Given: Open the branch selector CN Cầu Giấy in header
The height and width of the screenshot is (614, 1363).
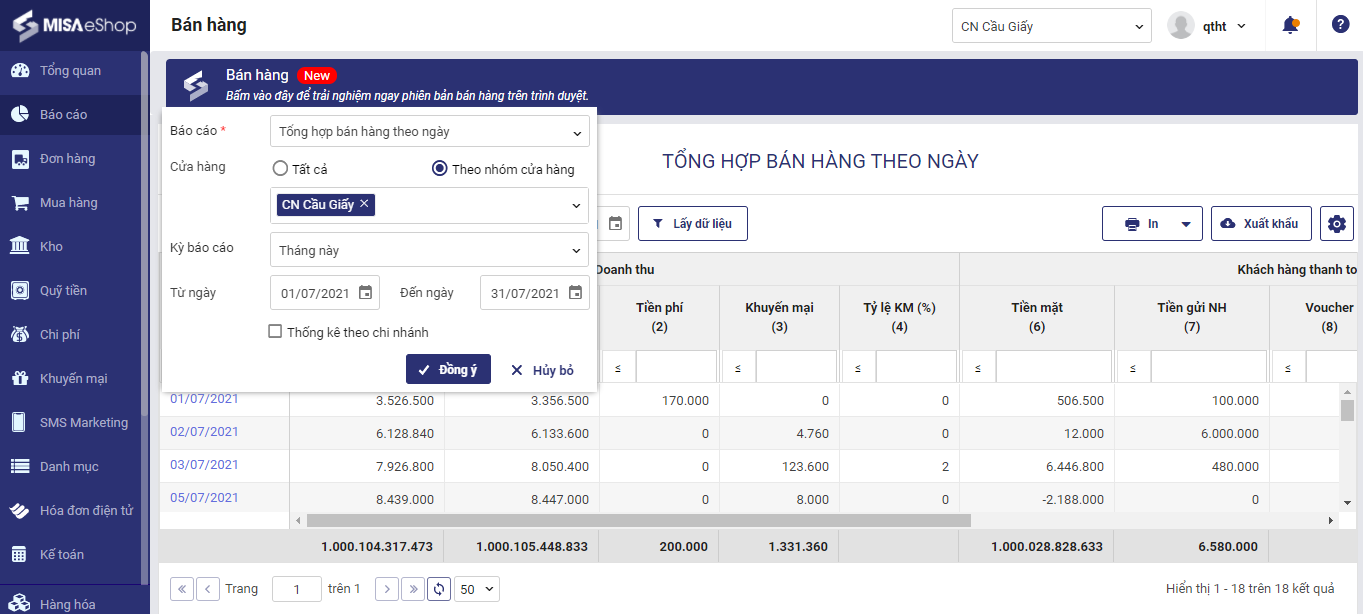Looking at the screenshot, I should pyautogui.click(x=1051, y=27).
